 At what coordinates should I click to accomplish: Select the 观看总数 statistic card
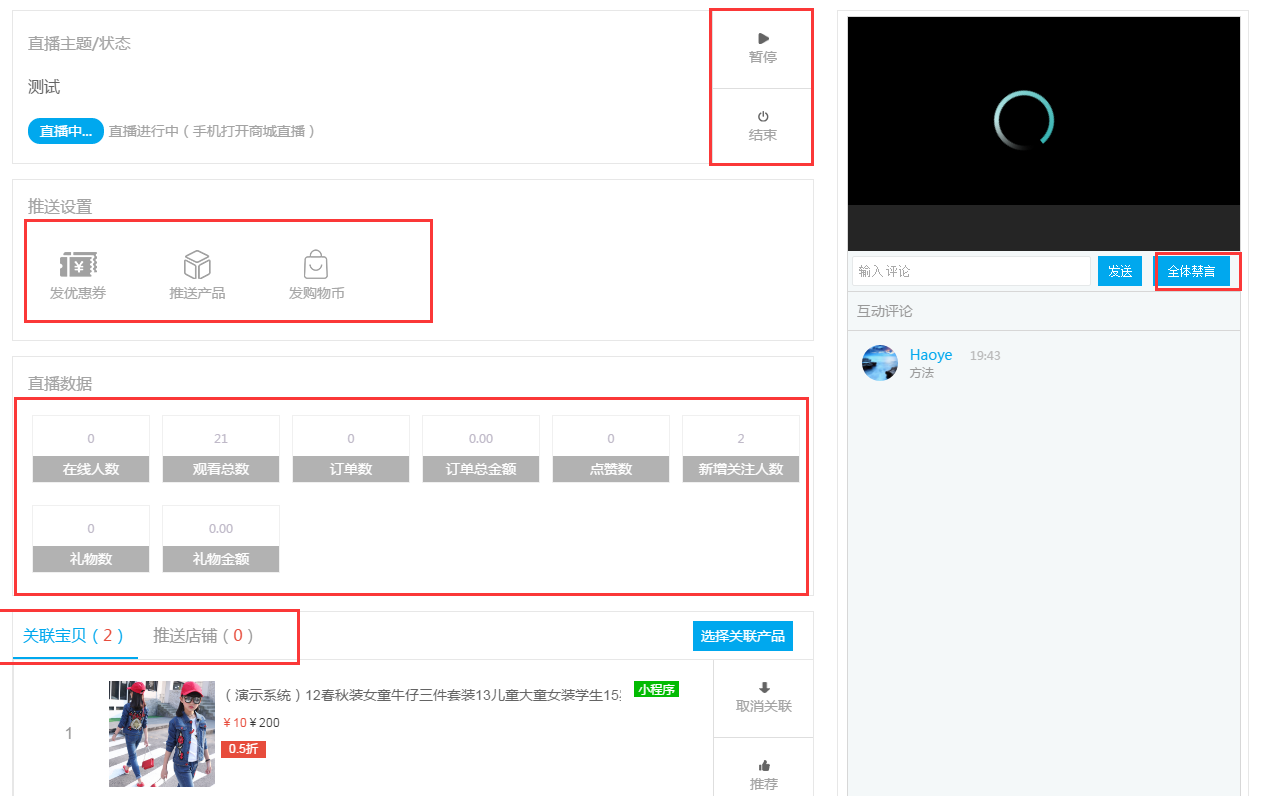click(221, 449)
